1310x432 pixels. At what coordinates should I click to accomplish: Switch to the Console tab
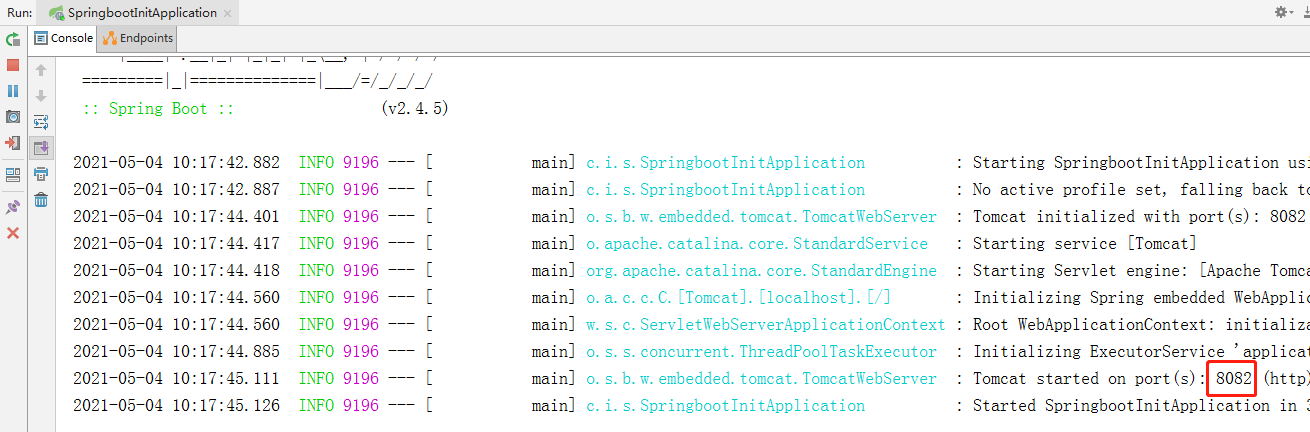click(x=63, y=38)
